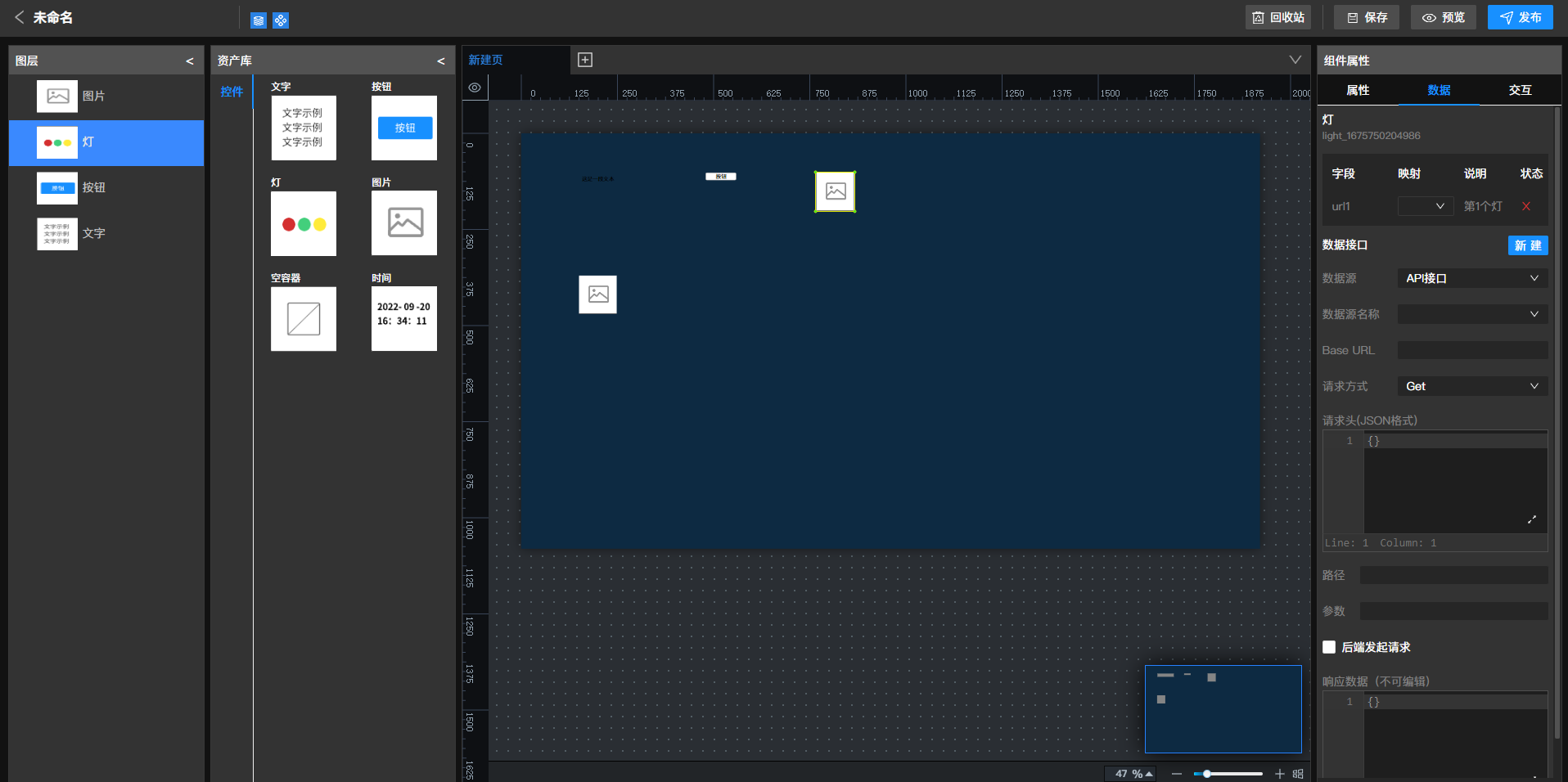
Task: Select the 灯 layer
Action: (106, 142)
